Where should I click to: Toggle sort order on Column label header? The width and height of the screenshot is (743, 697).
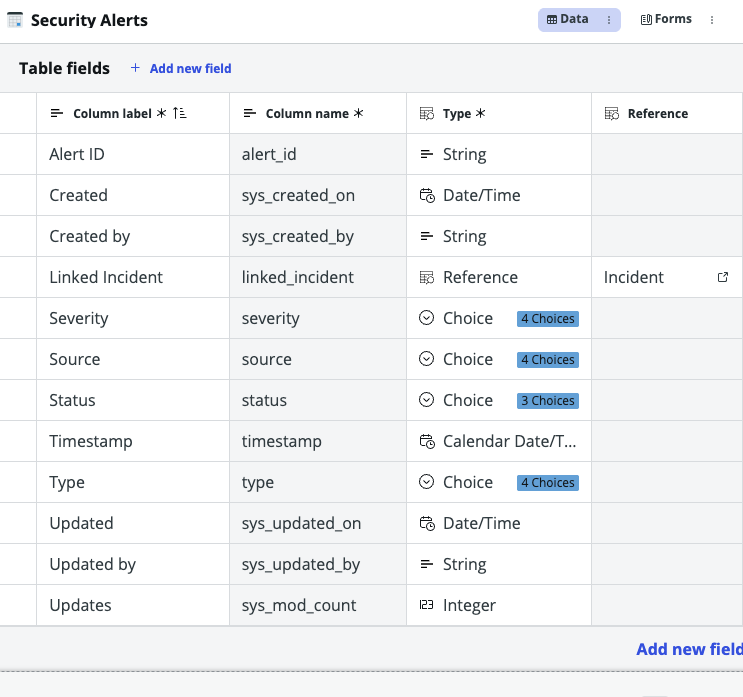pyautogui.click(x=180, y=113)
